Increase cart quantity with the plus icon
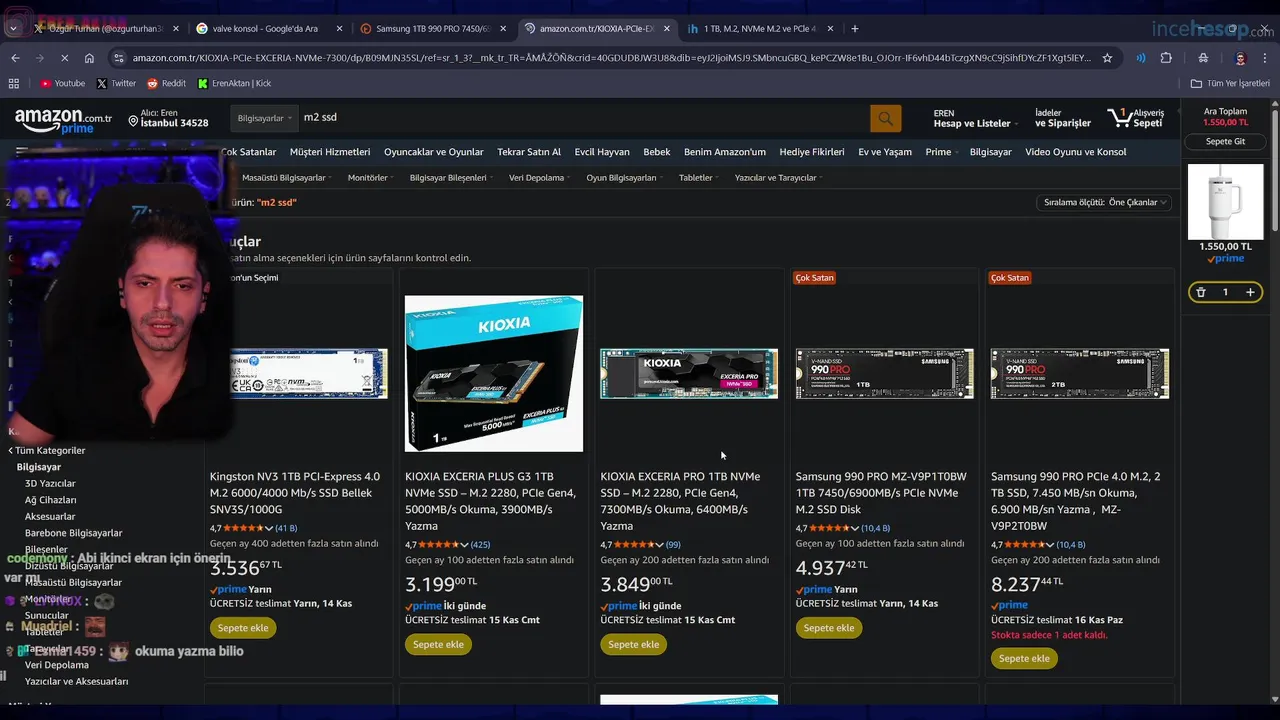The image size is (1280, 720). (x=1250, y=292)
